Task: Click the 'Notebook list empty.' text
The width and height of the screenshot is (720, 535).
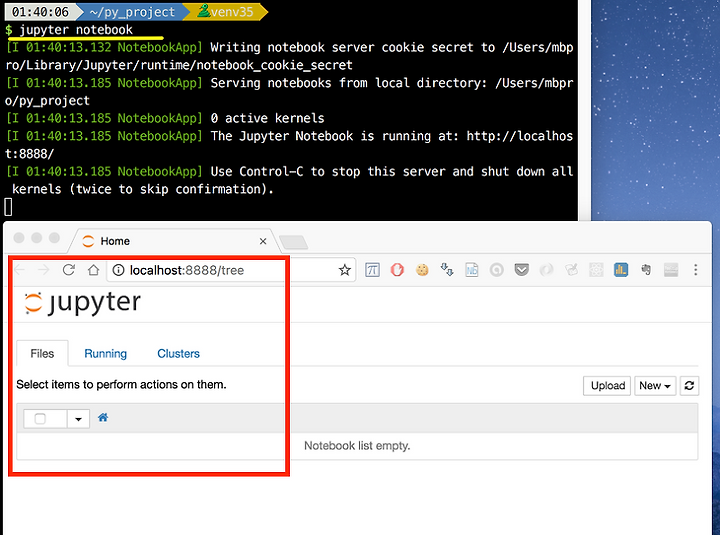Action: coord(357,446)
